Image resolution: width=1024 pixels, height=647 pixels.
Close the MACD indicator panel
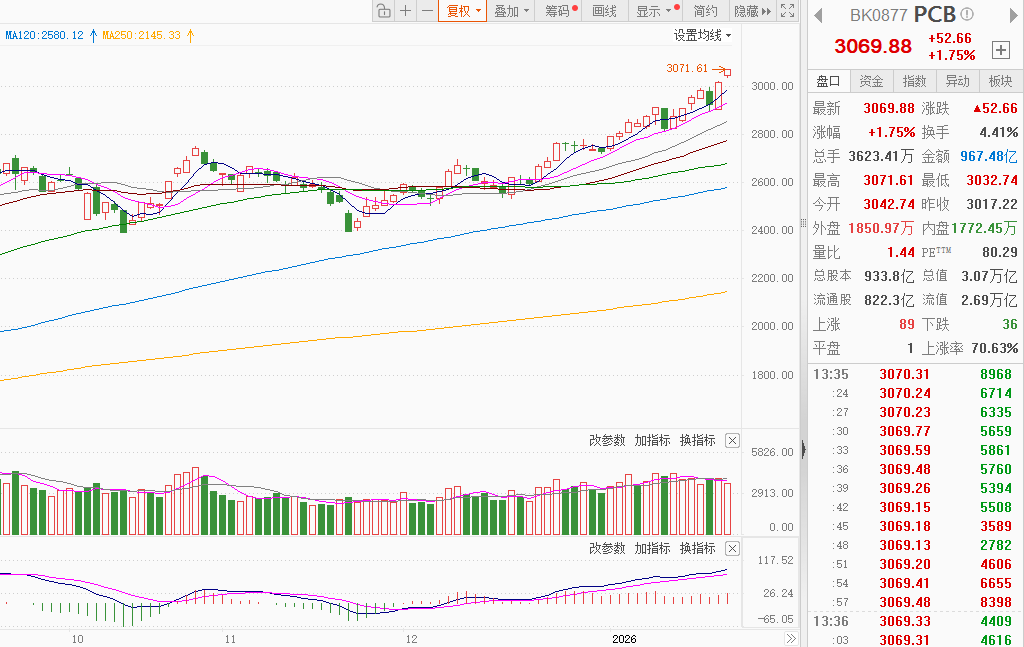[732, 548]
